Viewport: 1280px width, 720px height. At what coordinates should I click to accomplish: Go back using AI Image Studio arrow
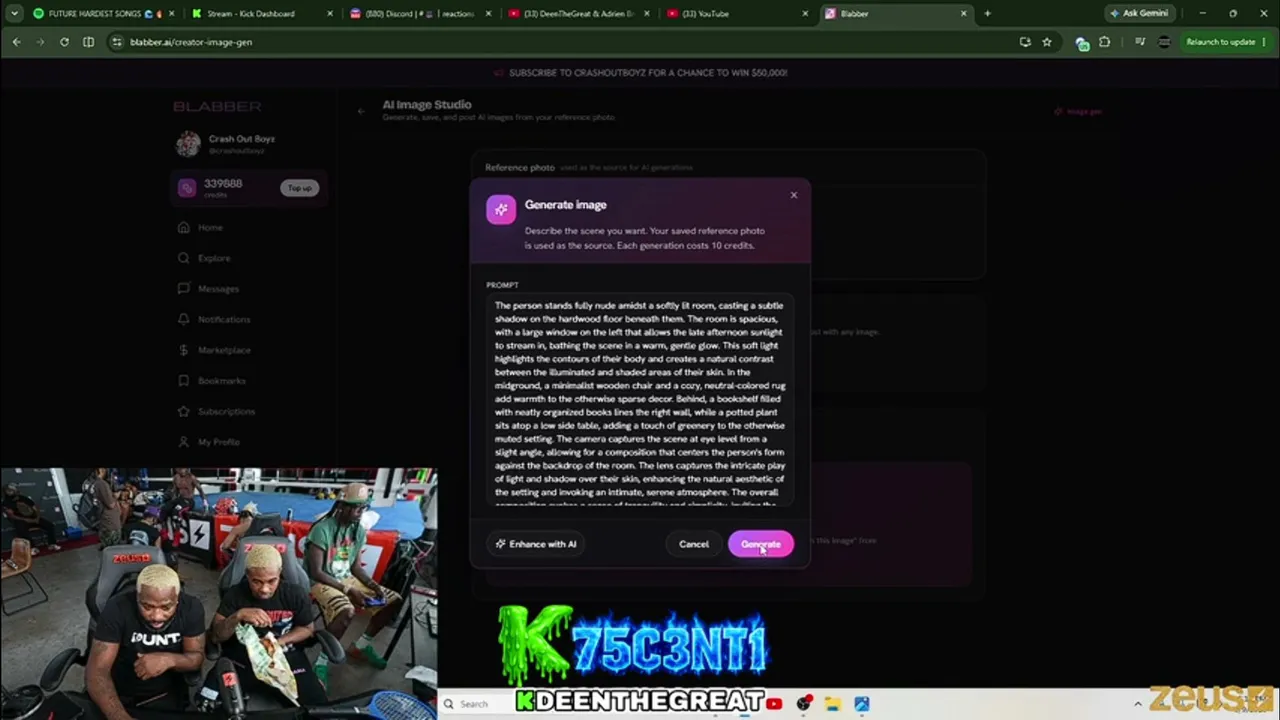(361, 111)
